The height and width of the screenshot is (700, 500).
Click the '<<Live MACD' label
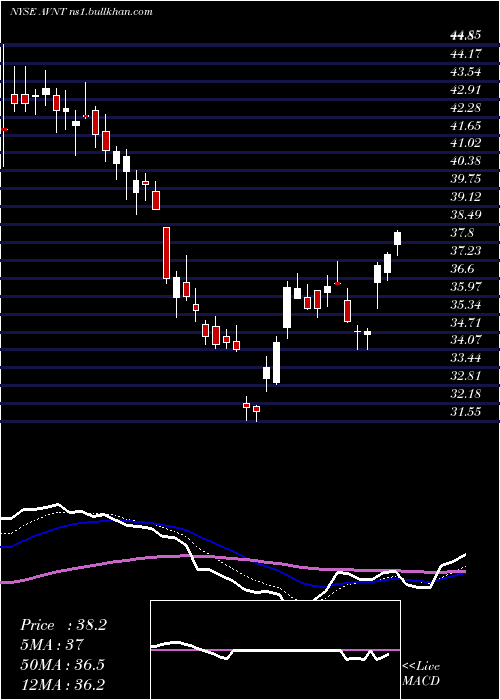(x=421, y=673)
